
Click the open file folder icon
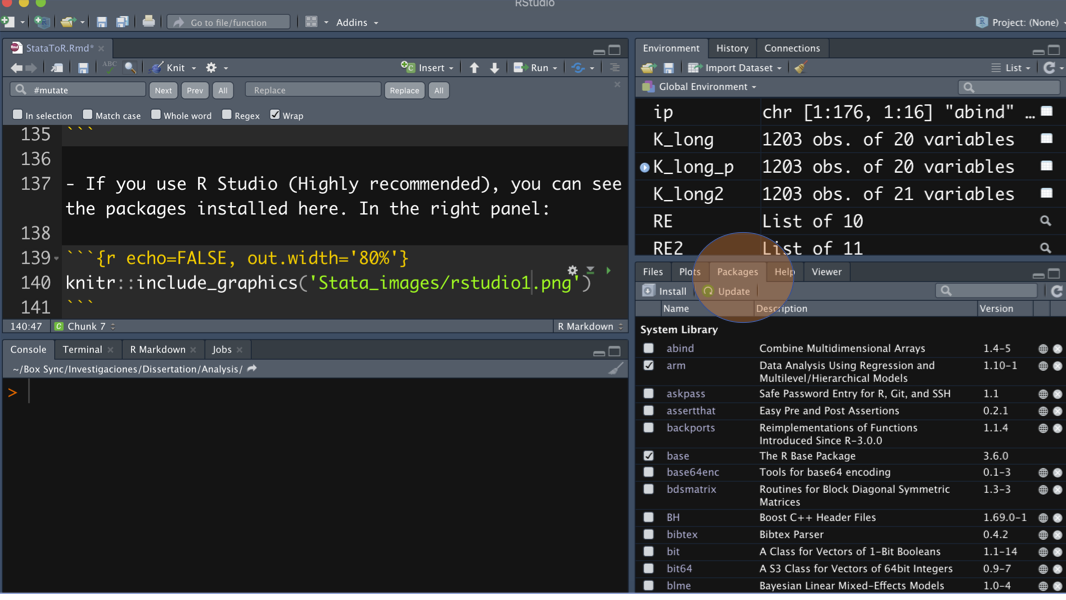pyautogui.click(x=67, y=22)
